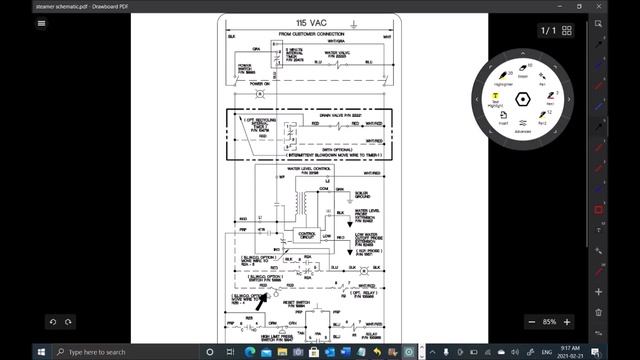This screenshot has width=640, height=360.
Task: Launch Microsoft Edge from taskbar
Action: click(250, 352)
